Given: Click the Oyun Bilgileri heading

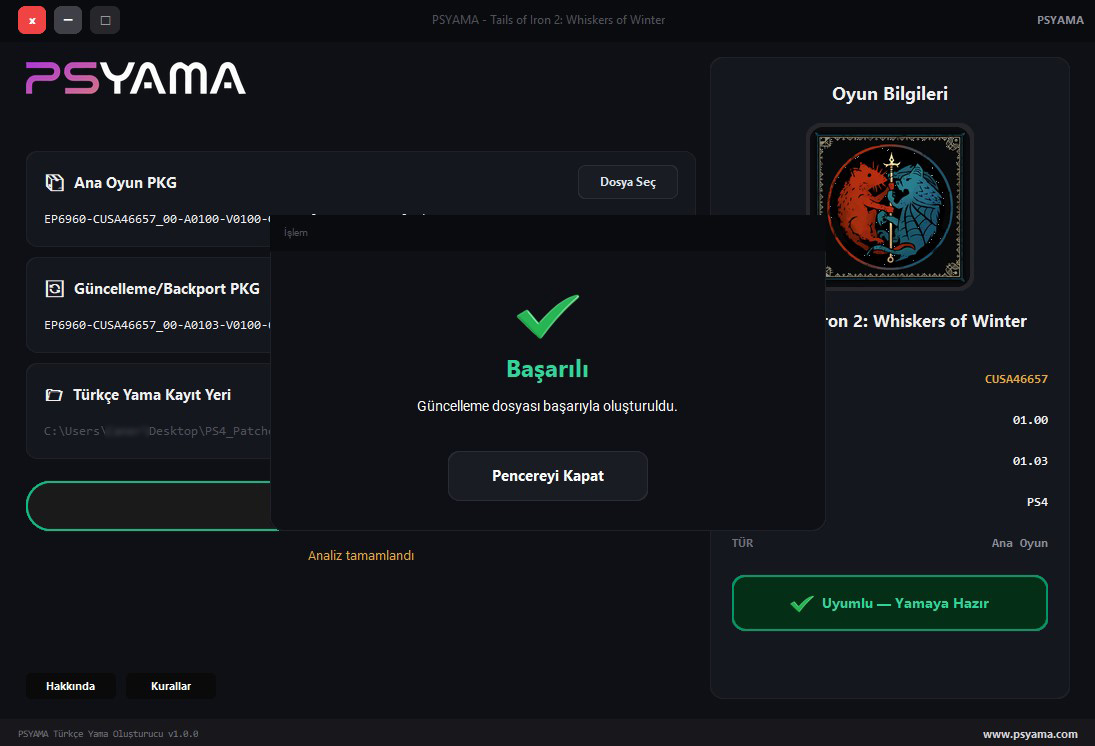Looking at the screenshot, I should pyautogui.click(x=890, y=94).
